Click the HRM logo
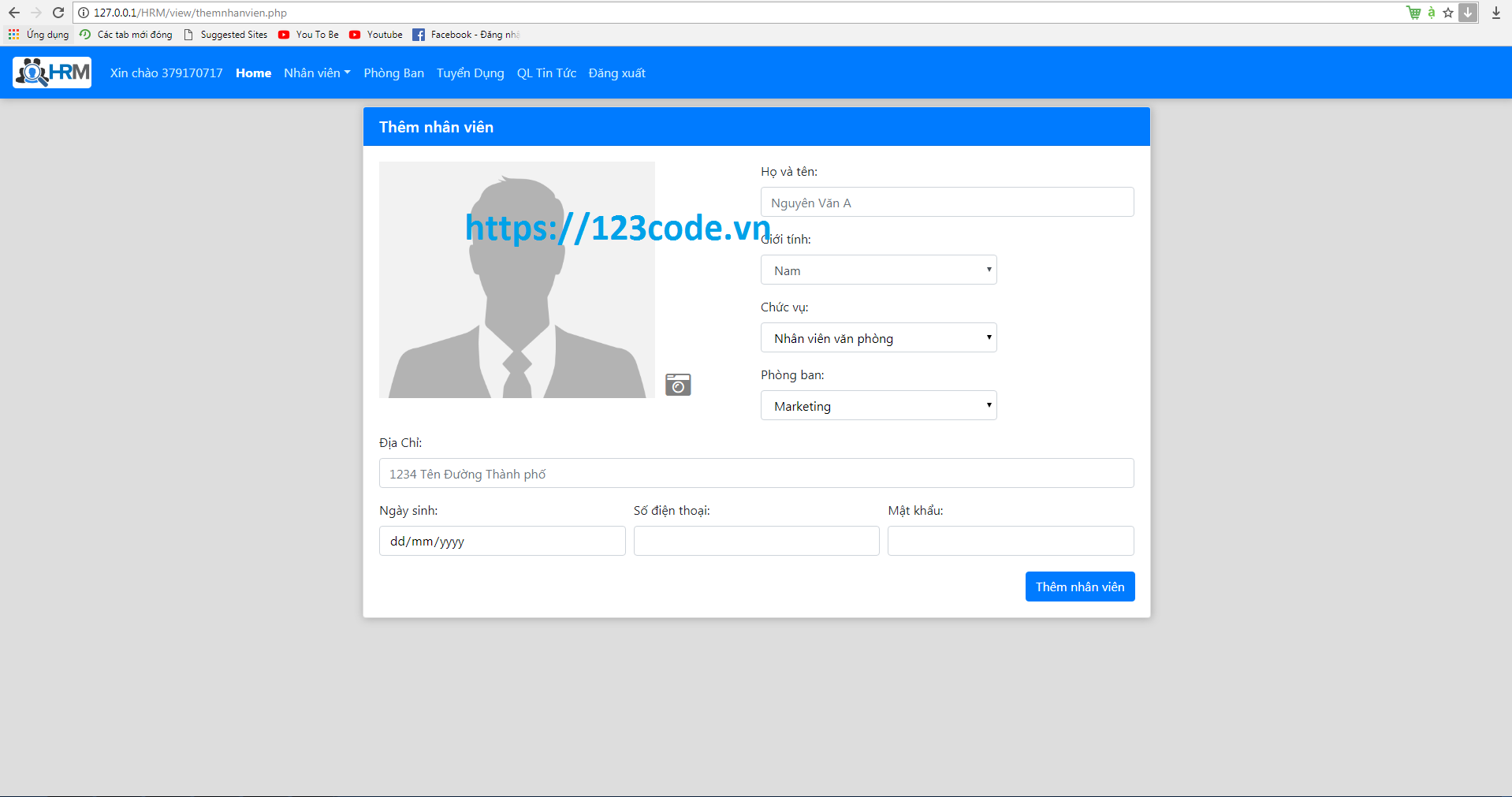 point(51,72)
